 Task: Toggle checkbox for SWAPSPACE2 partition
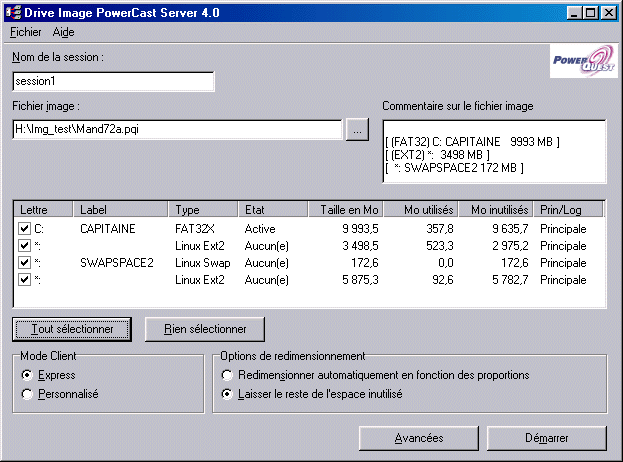[x=24, y=263]
